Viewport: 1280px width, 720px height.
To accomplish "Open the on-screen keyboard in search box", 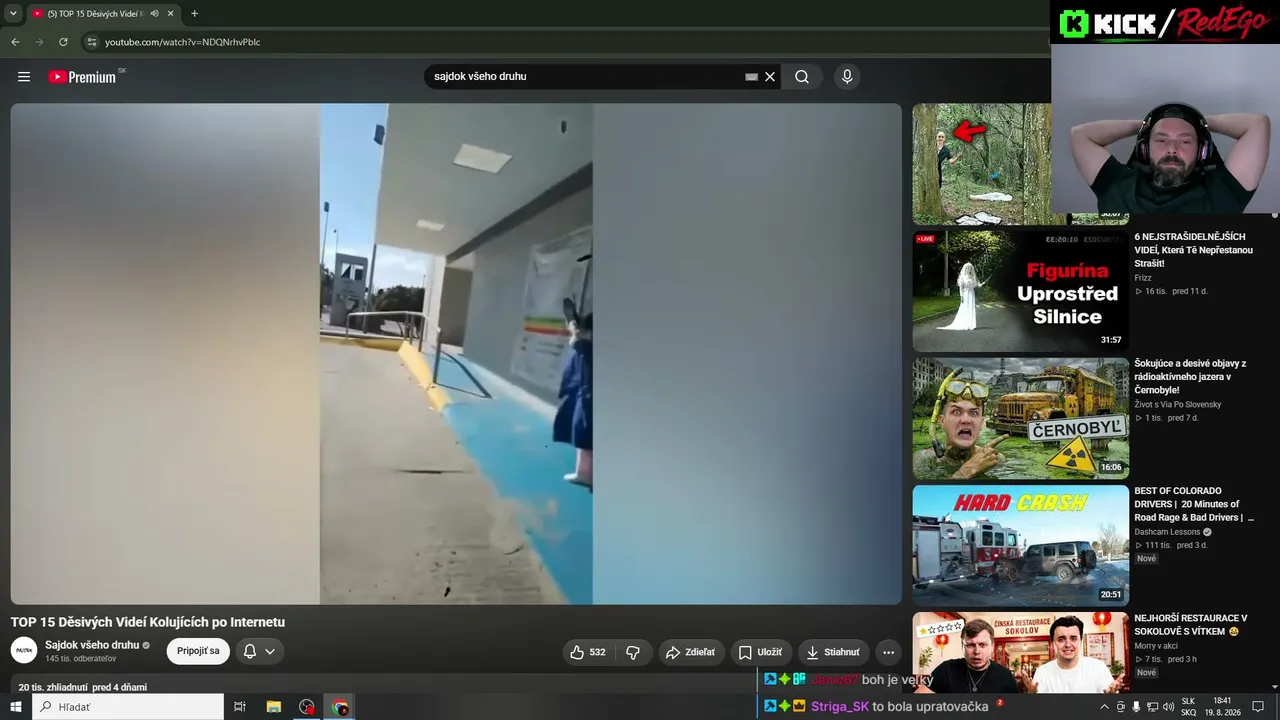I will click(x=751, y=77).
